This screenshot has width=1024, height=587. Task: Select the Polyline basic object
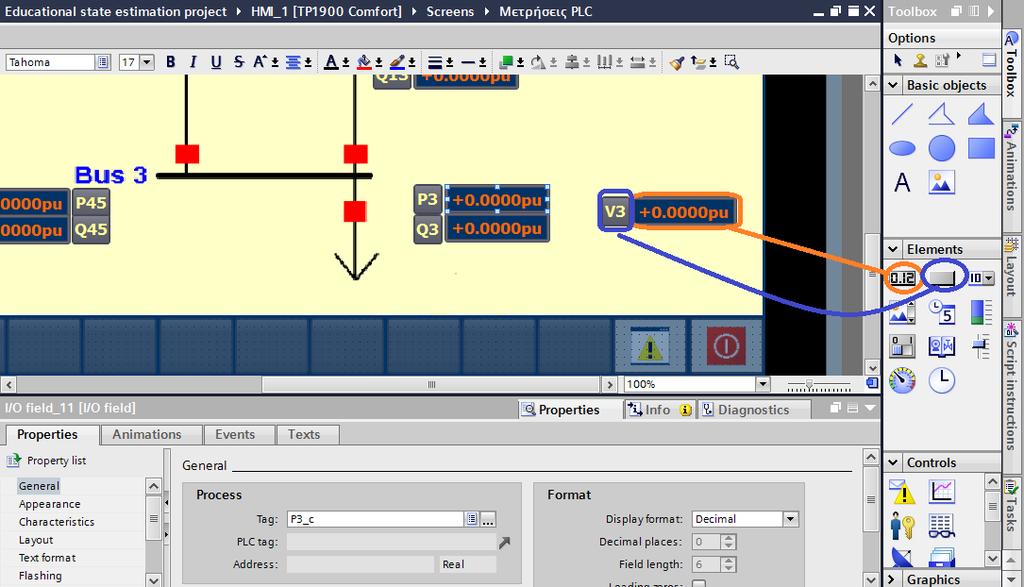point(941,114)
